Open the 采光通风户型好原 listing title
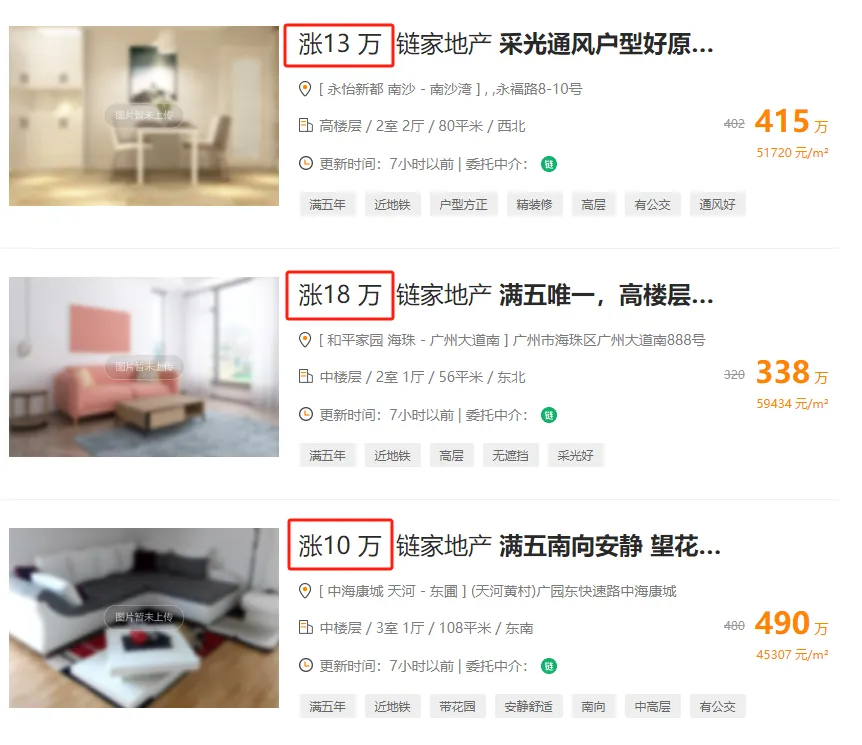This screenshot has height=745, width=862. coord(606,44)
